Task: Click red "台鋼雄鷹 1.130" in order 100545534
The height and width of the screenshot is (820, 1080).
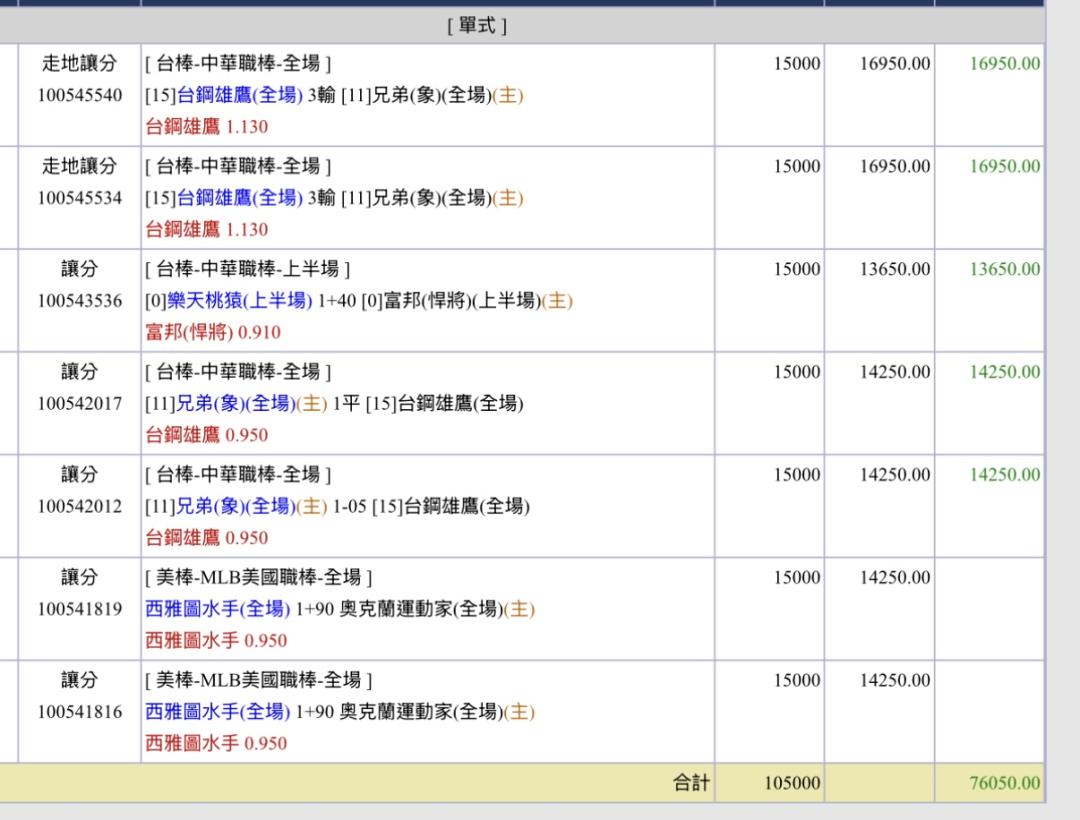Action: [207, 229]
